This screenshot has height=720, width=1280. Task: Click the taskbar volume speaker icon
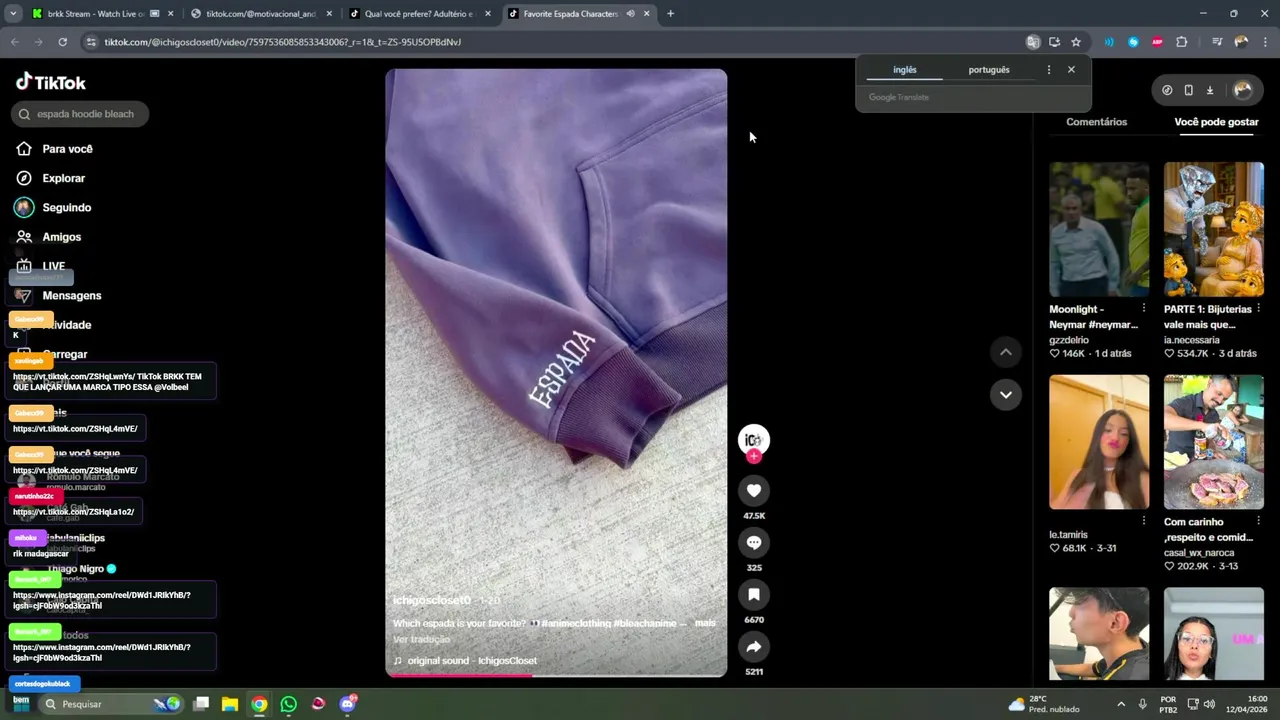click(x=1209, y=704)
